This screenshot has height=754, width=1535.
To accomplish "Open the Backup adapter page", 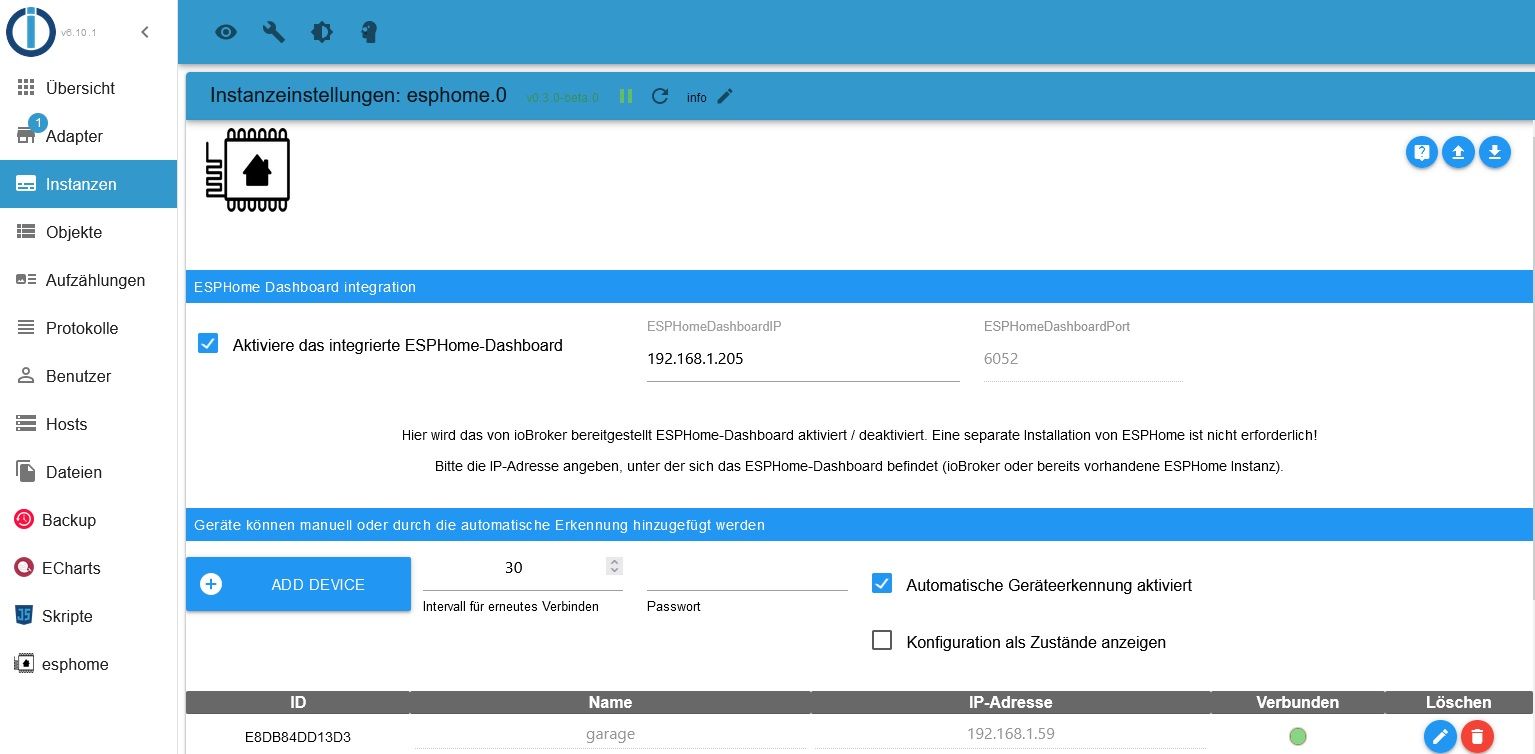I will tap(88, 520).
